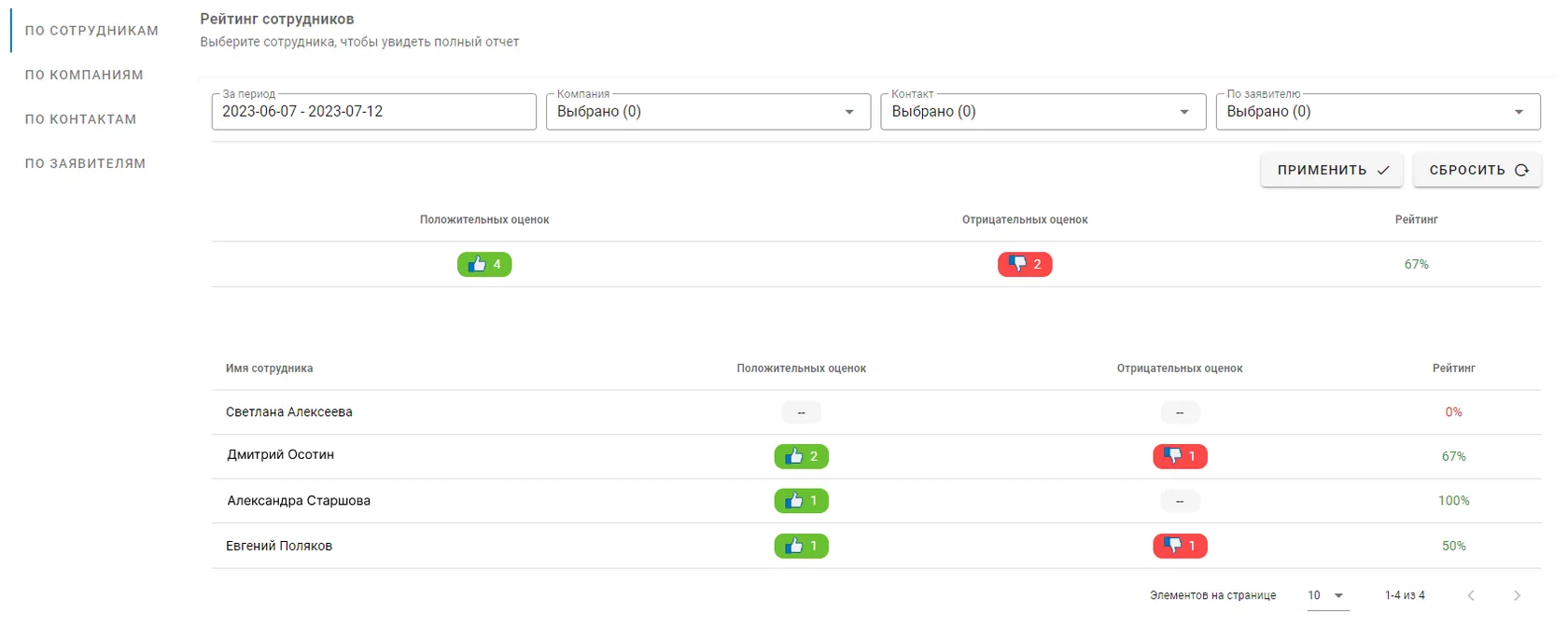Select employee Александра Старшова
This screenshot has height=625, width=1568.
point(299,501)
